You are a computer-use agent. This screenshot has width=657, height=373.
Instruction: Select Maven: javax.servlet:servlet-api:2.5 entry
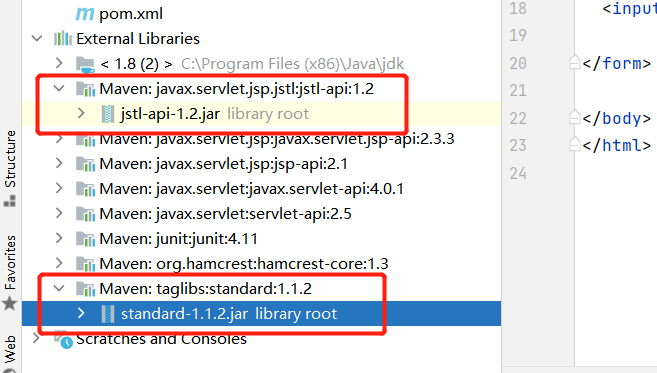(x=225, y=214)
